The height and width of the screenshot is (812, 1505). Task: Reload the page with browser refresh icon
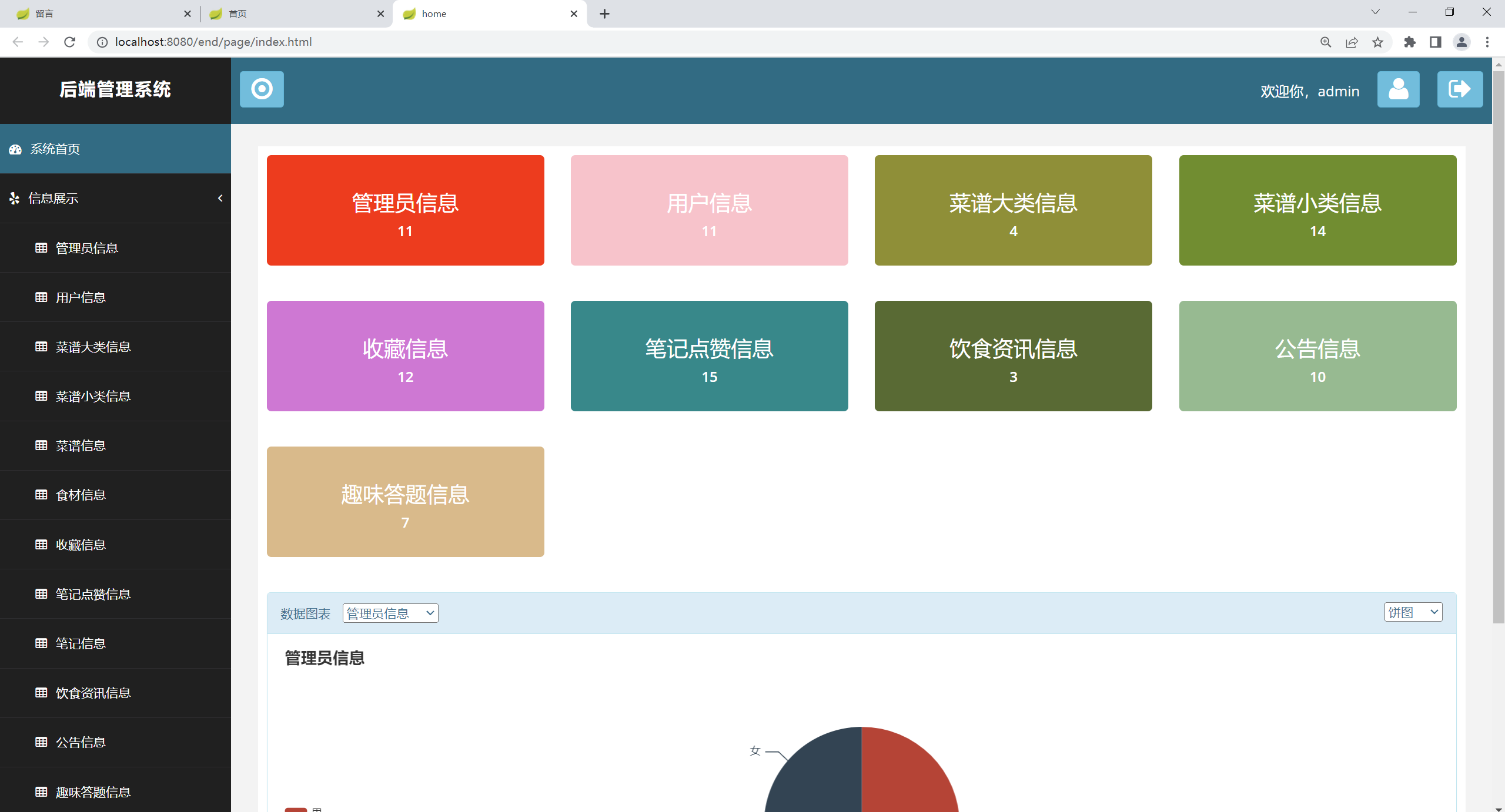click(69, 42)
